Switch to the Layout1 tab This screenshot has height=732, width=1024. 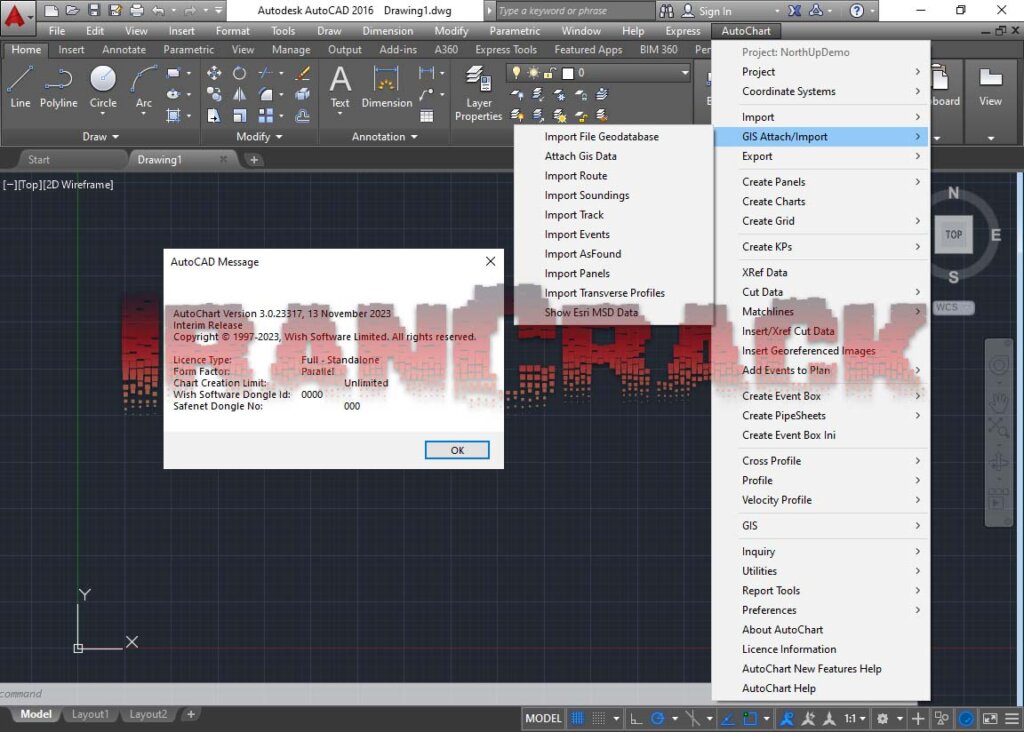click(x=90, y=713)
